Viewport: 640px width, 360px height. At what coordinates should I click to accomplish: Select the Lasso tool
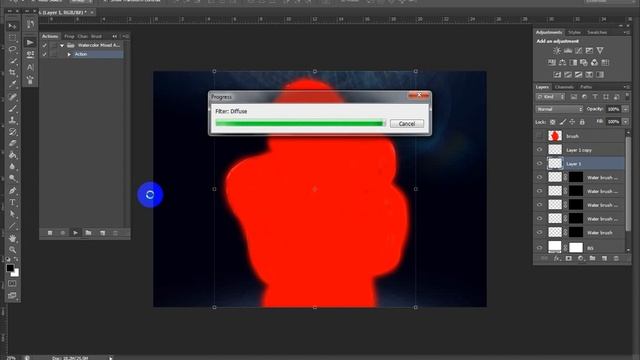pos(12,49)
